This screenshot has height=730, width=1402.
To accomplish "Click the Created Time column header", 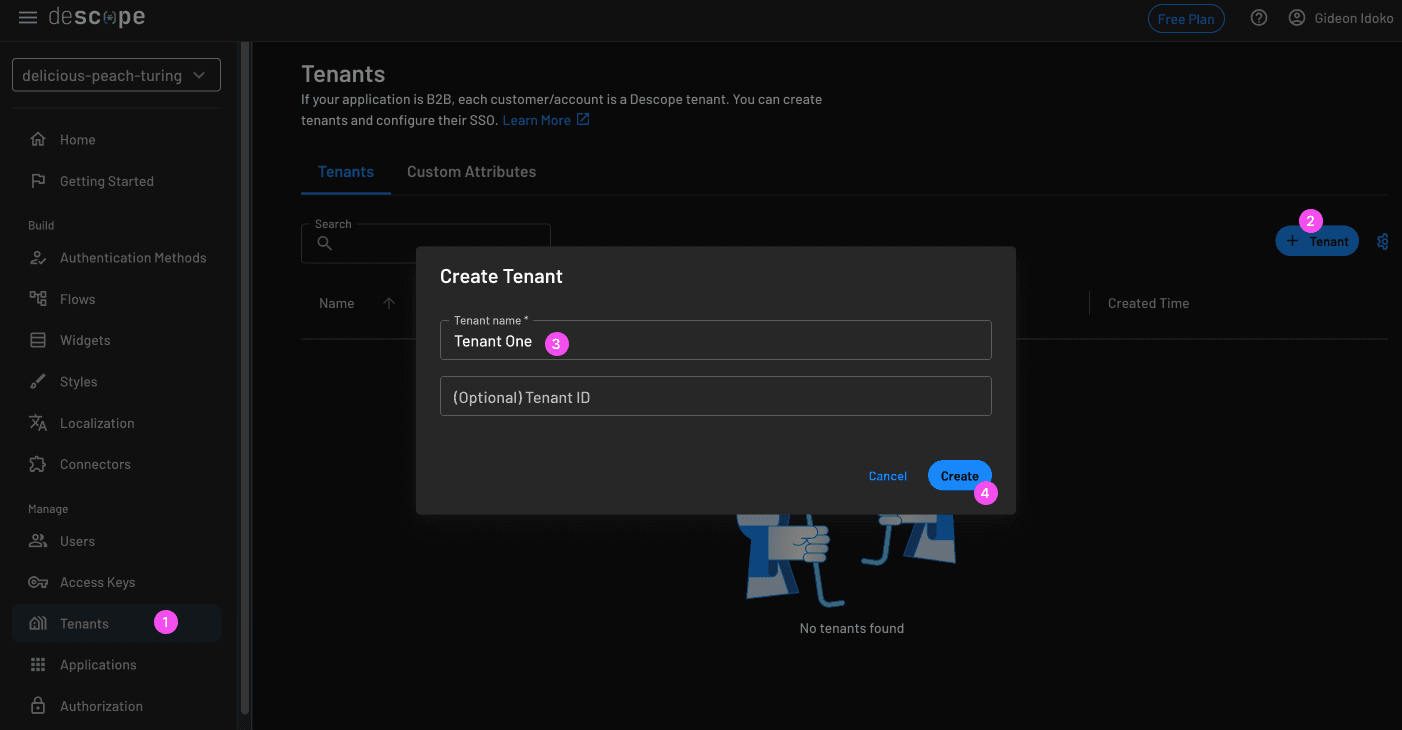I will (x=1149, y=303).
